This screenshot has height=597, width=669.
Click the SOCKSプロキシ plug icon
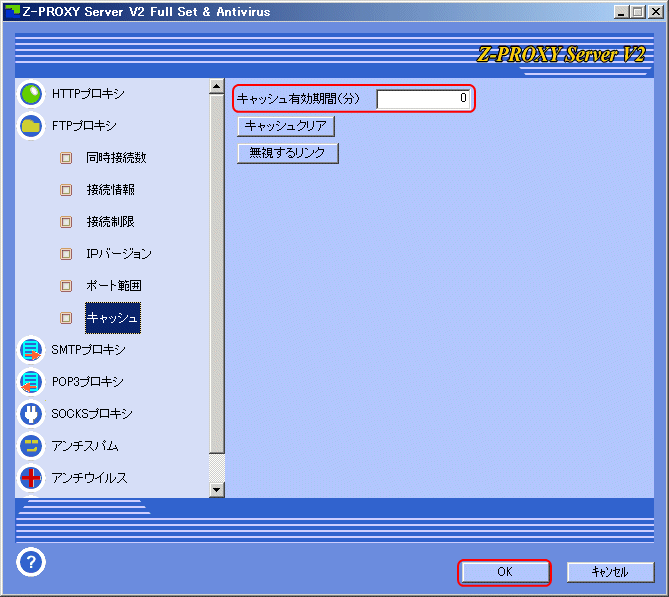(x=31, y=414)
